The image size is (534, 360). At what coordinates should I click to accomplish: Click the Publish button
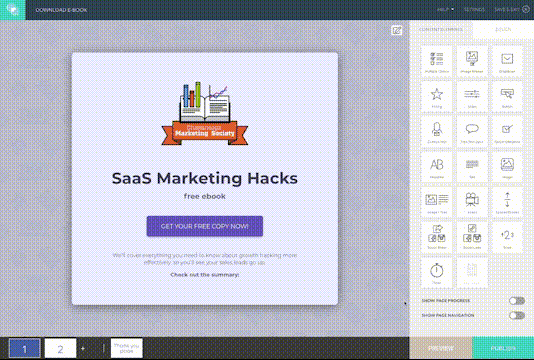tap(503, 348)
